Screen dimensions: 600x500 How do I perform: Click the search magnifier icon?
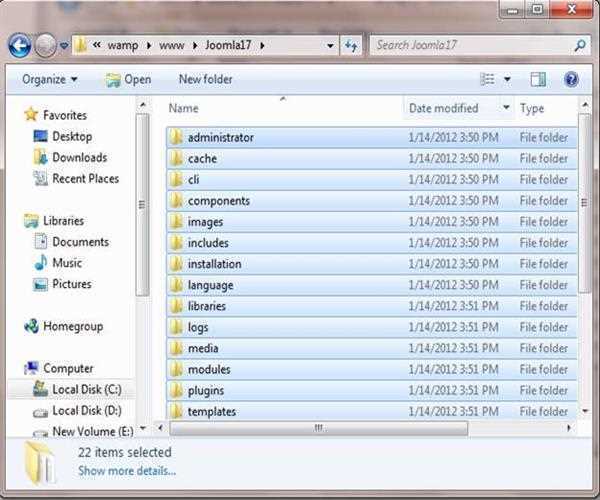(579, 46)
